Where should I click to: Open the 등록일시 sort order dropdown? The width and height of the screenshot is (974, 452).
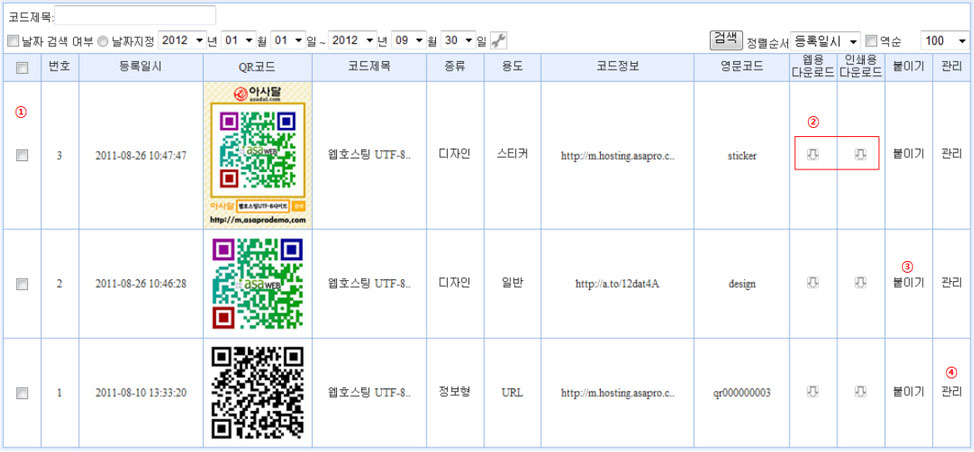pos(825,41)
